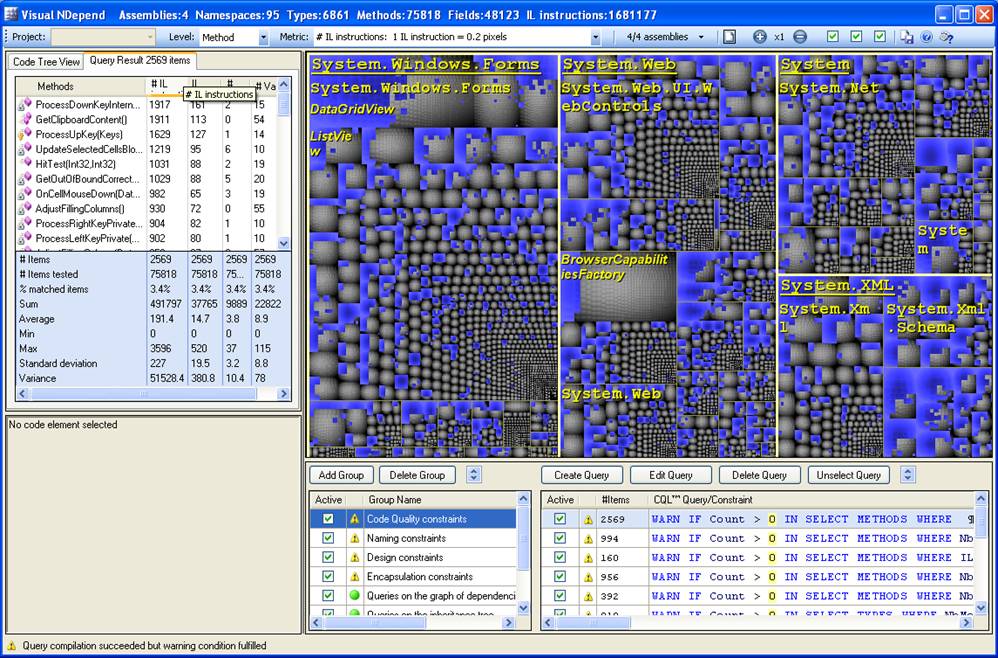Open help via blue question mark icon
998x658 pixels.
point(926,37)
